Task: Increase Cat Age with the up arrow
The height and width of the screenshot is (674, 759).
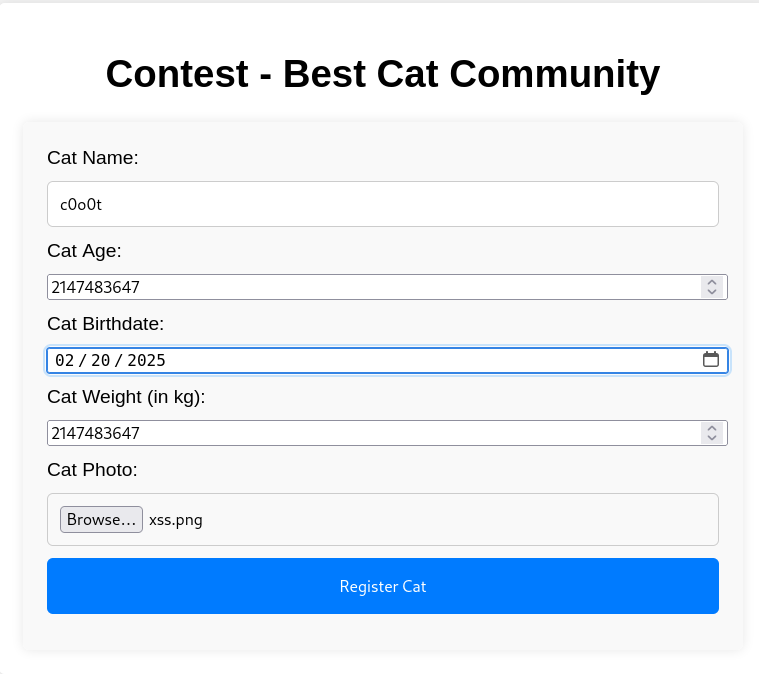Action: (x=712, y=282)
